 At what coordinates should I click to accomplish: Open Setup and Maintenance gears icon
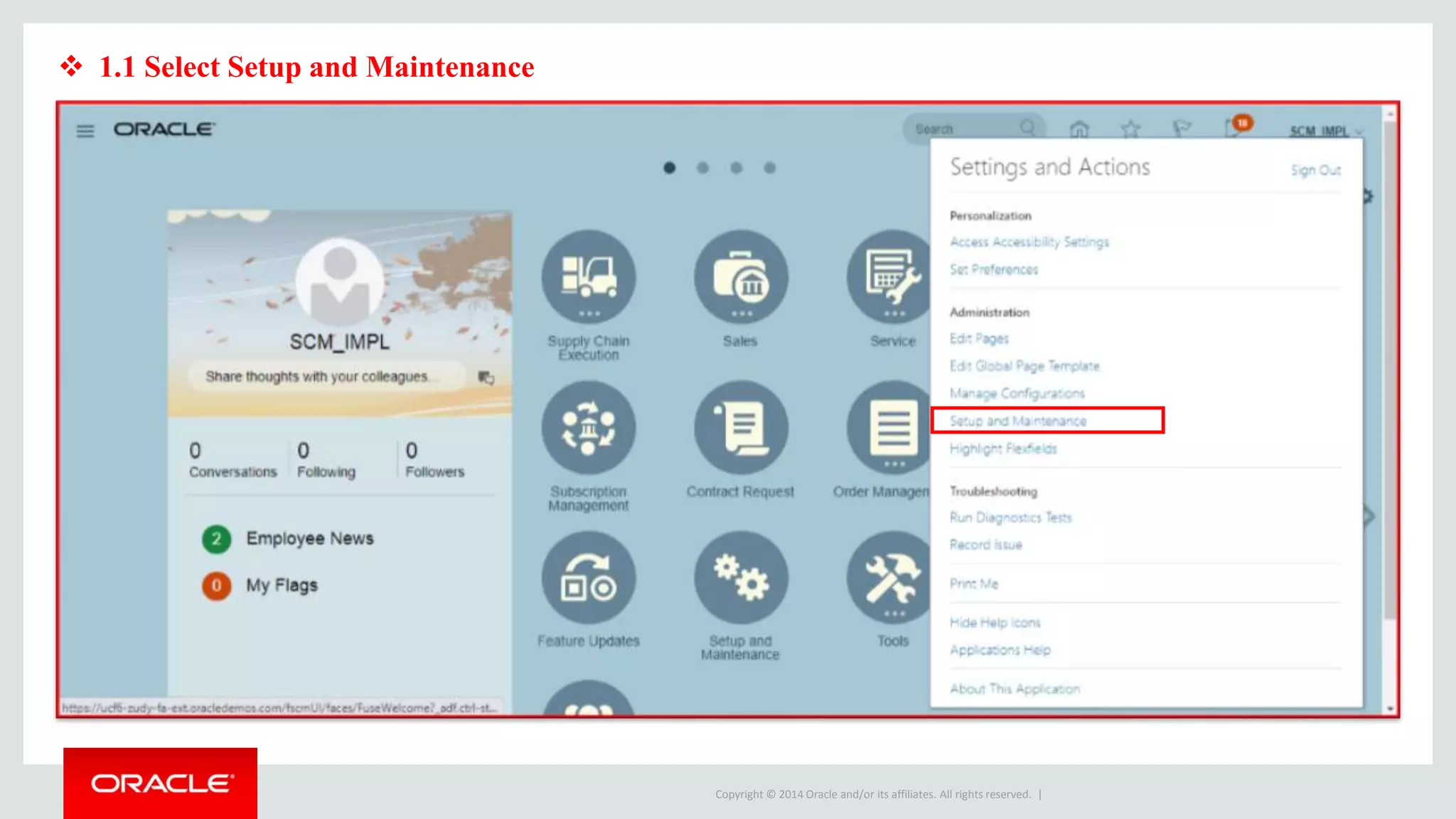click(741, 578)
